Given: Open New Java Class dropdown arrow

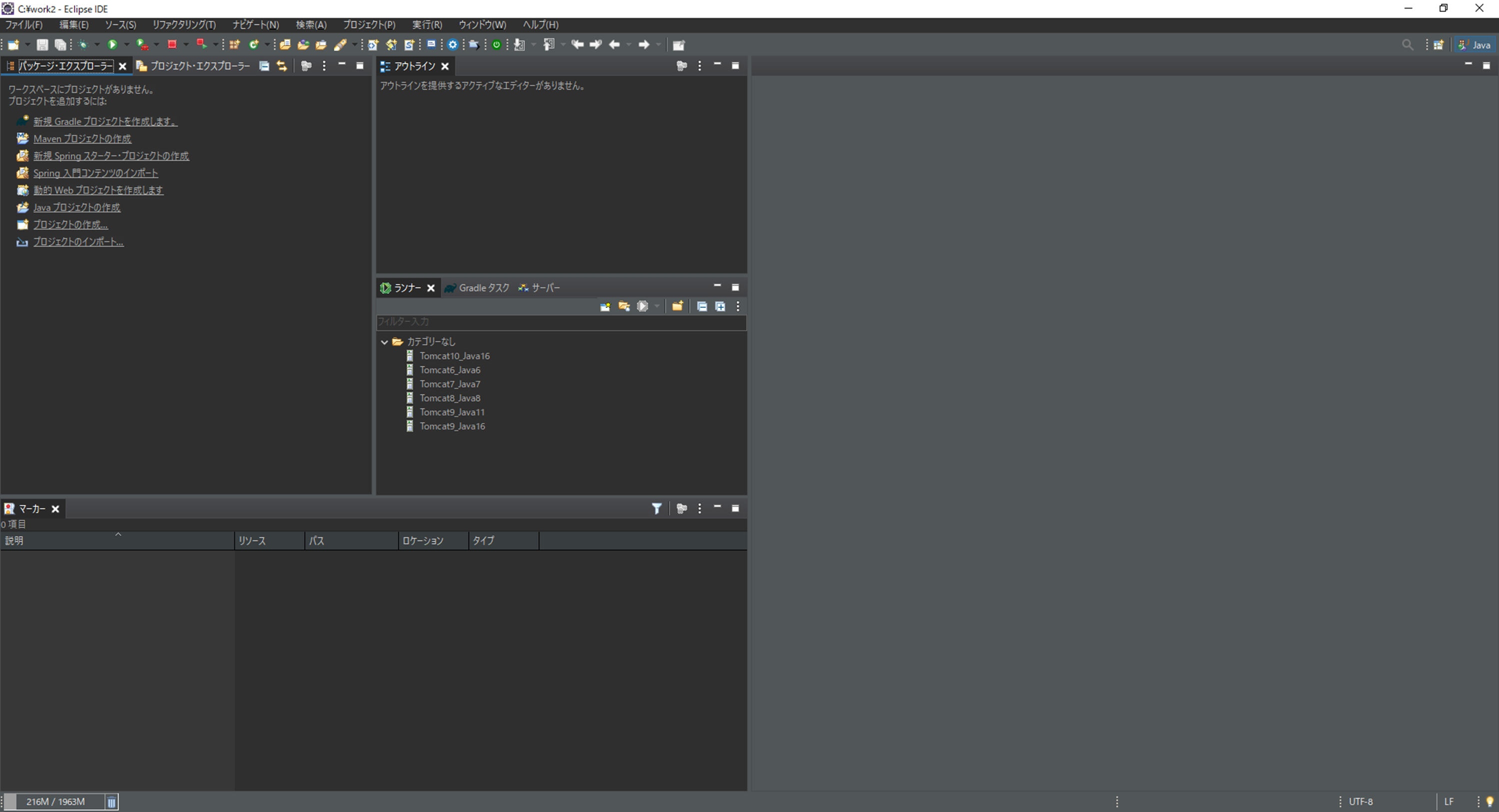Looking at the screenshot, I should click(267, 45).
